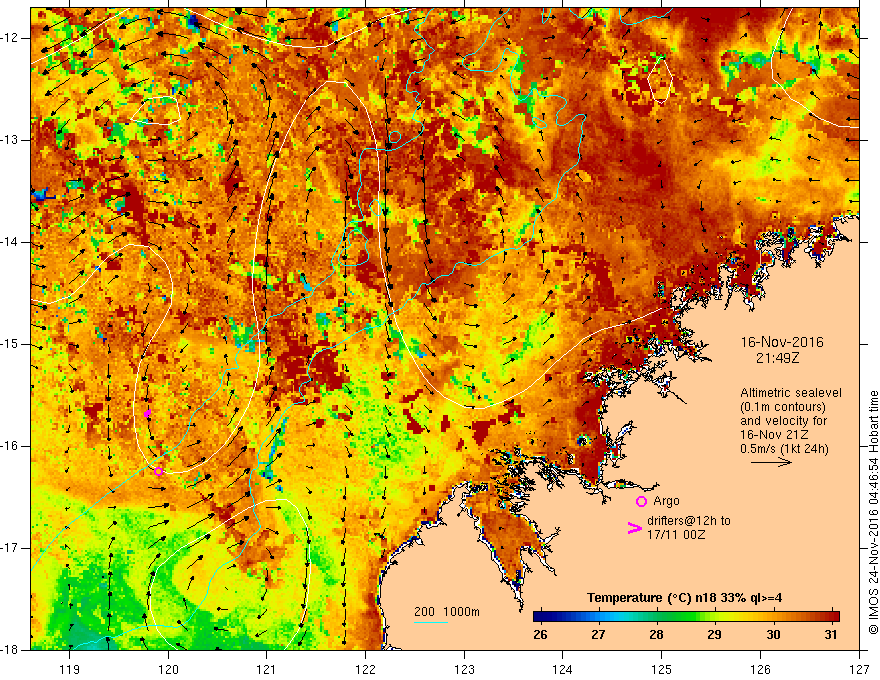Click the longitude axis label '126'
Image resolution: width=880 pixels, height=680 pixels.
[x=760, y=669]
